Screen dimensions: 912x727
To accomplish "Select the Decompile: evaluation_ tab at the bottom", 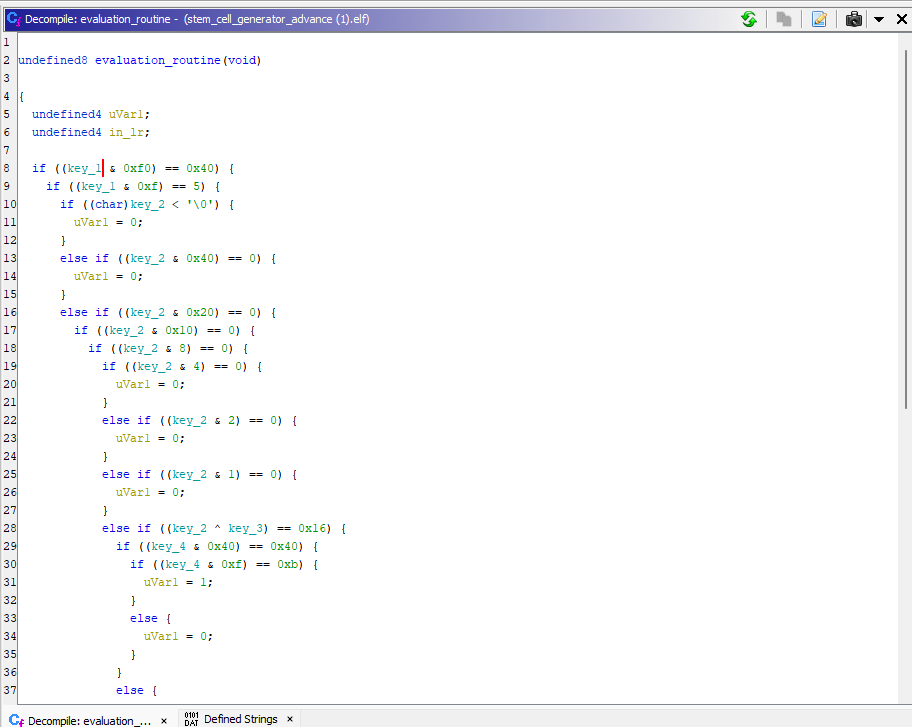I will coord(89,720).
